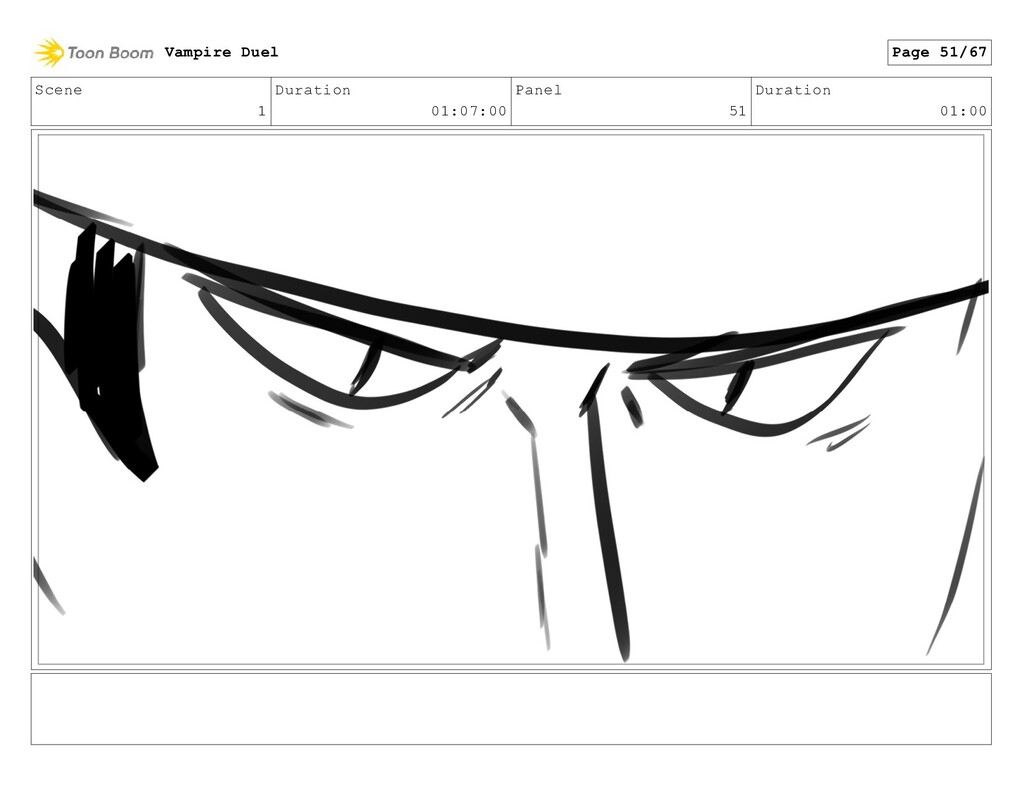Click the scene duration value "01:07:00"
The height and width of the screenshot is (791, 1024).
pyautogui.click(x=469, y=111)
